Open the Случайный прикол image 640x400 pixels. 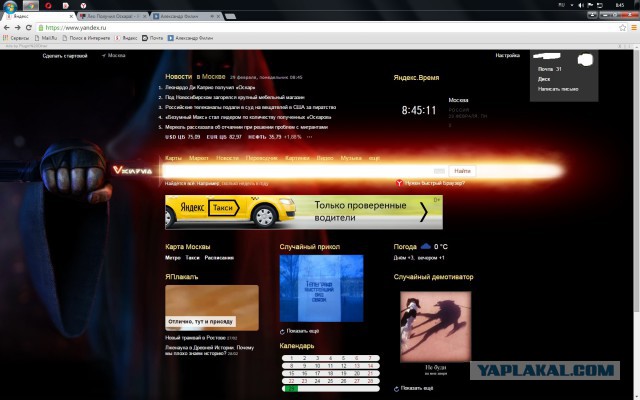[x=322, y=288]
